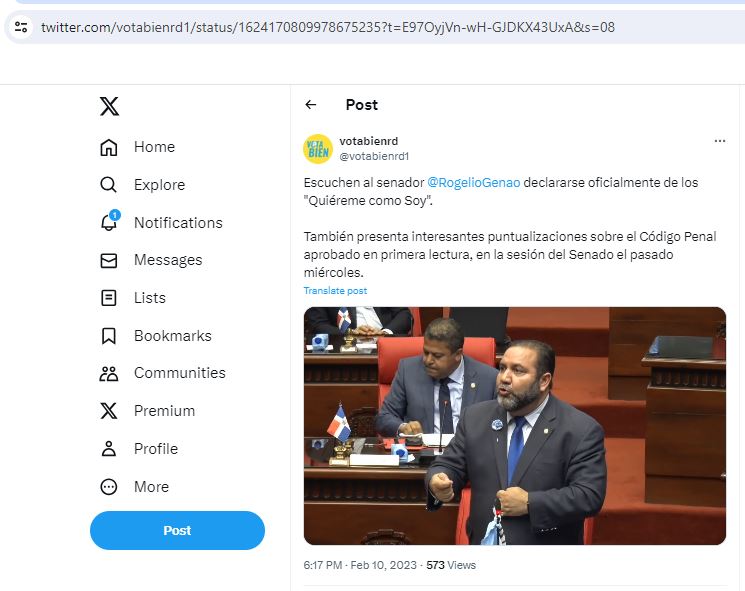745x591 pixels.
Task: Expand the More circle menu
Action: pos(109,486)
